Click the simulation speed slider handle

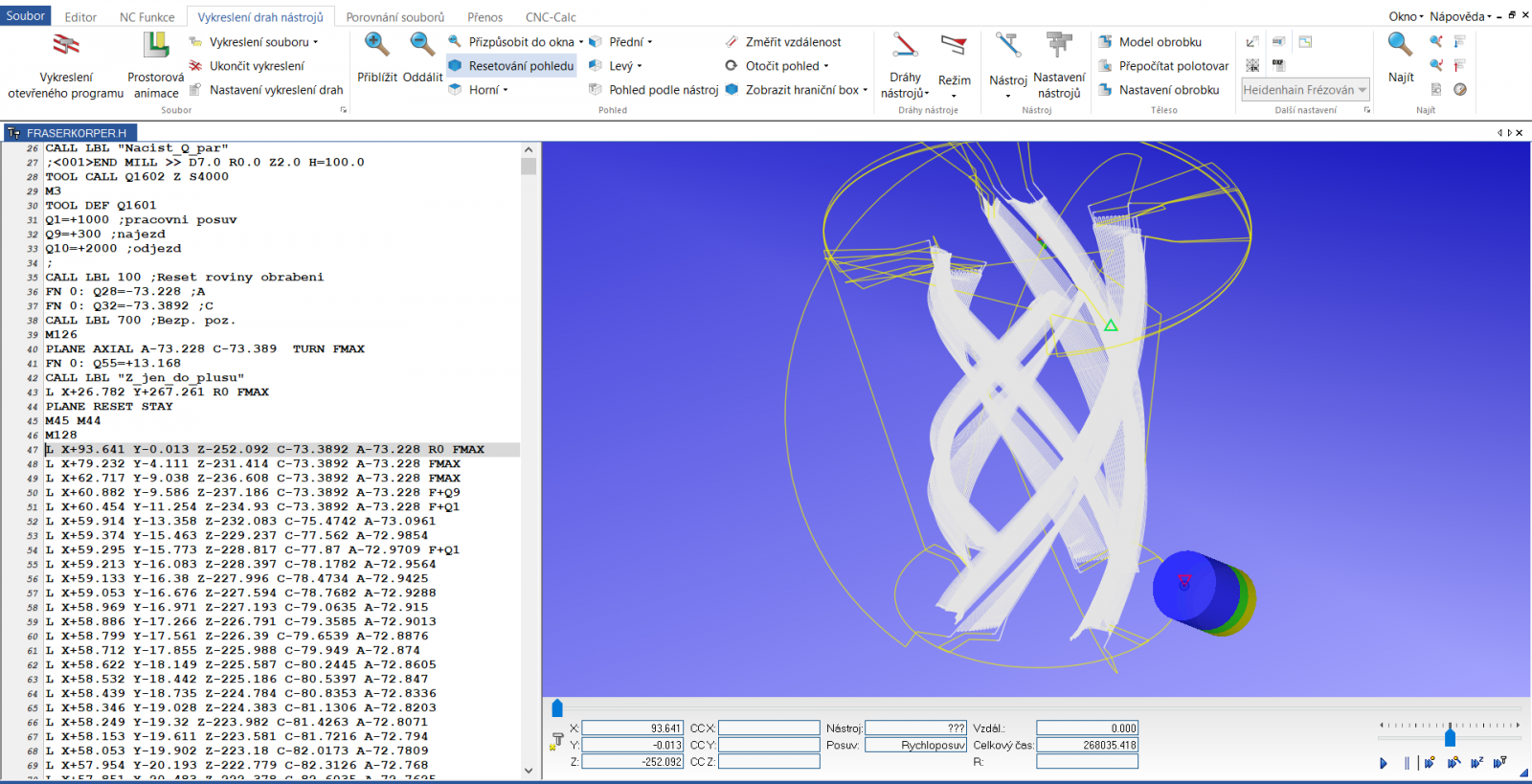(1450, 737)
